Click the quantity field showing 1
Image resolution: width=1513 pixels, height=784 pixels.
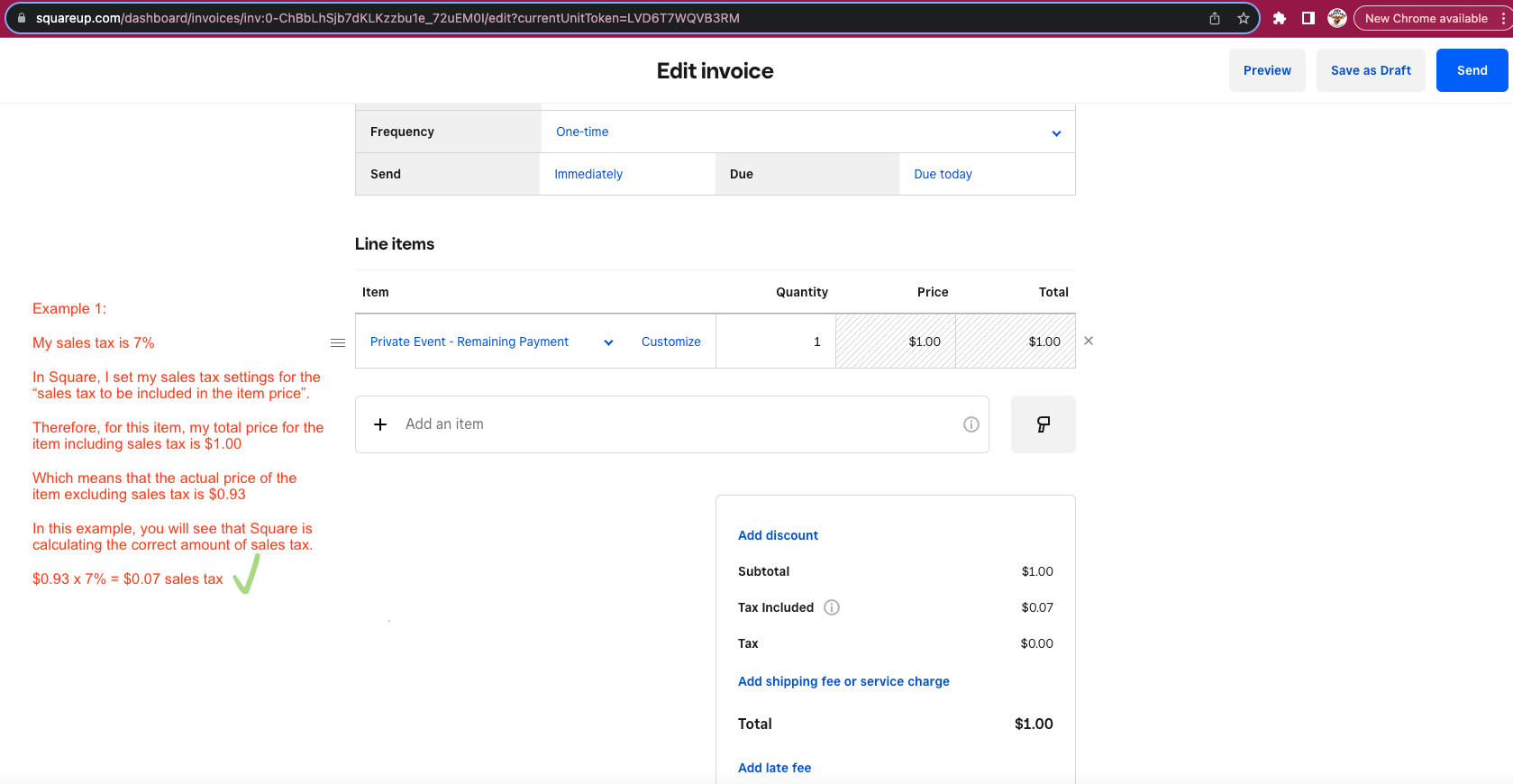[776, 342]
